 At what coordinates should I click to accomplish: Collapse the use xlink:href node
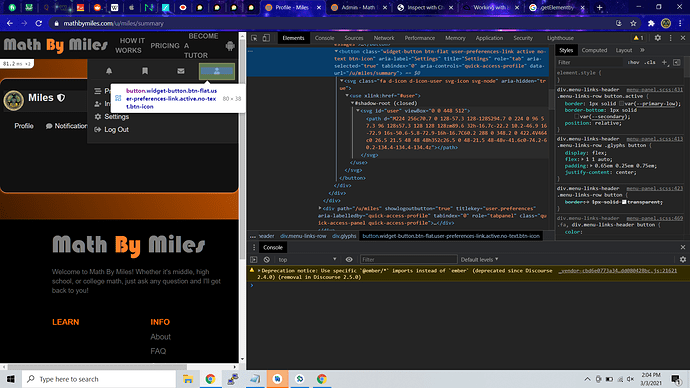tap(347, 95)
